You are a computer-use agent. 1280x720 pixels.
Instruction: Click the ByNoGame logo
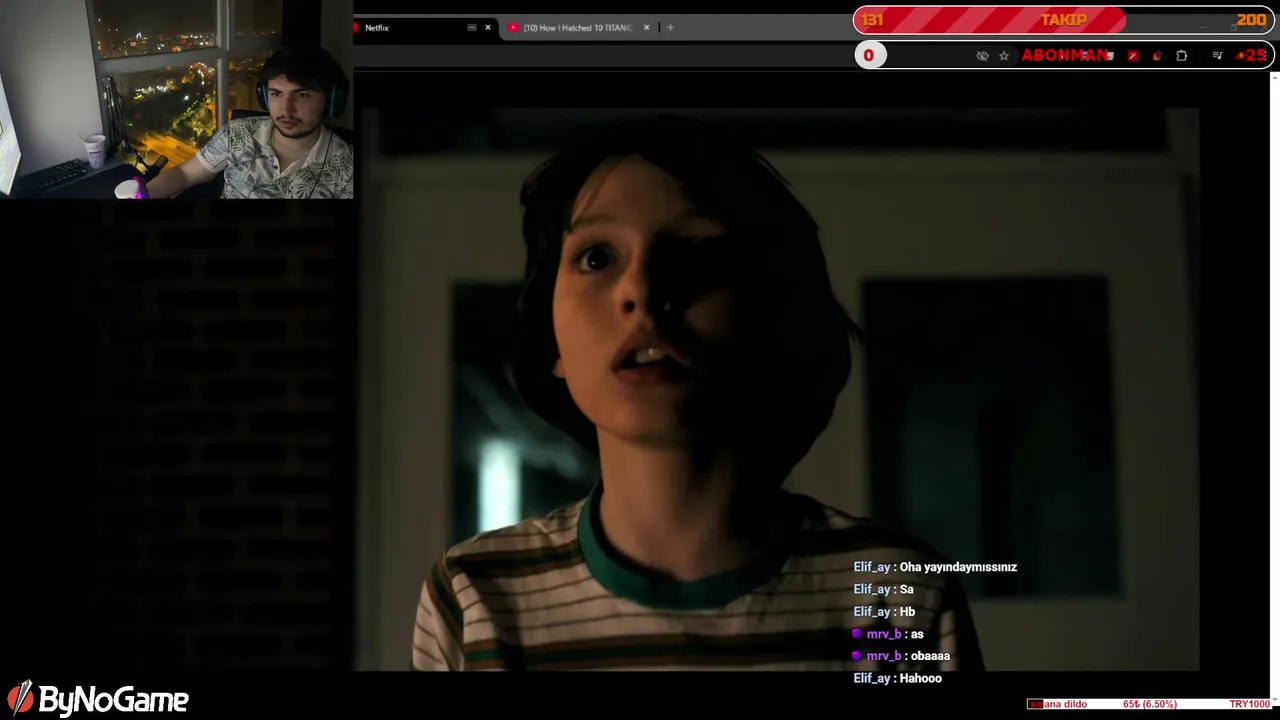tap(98, 699)
